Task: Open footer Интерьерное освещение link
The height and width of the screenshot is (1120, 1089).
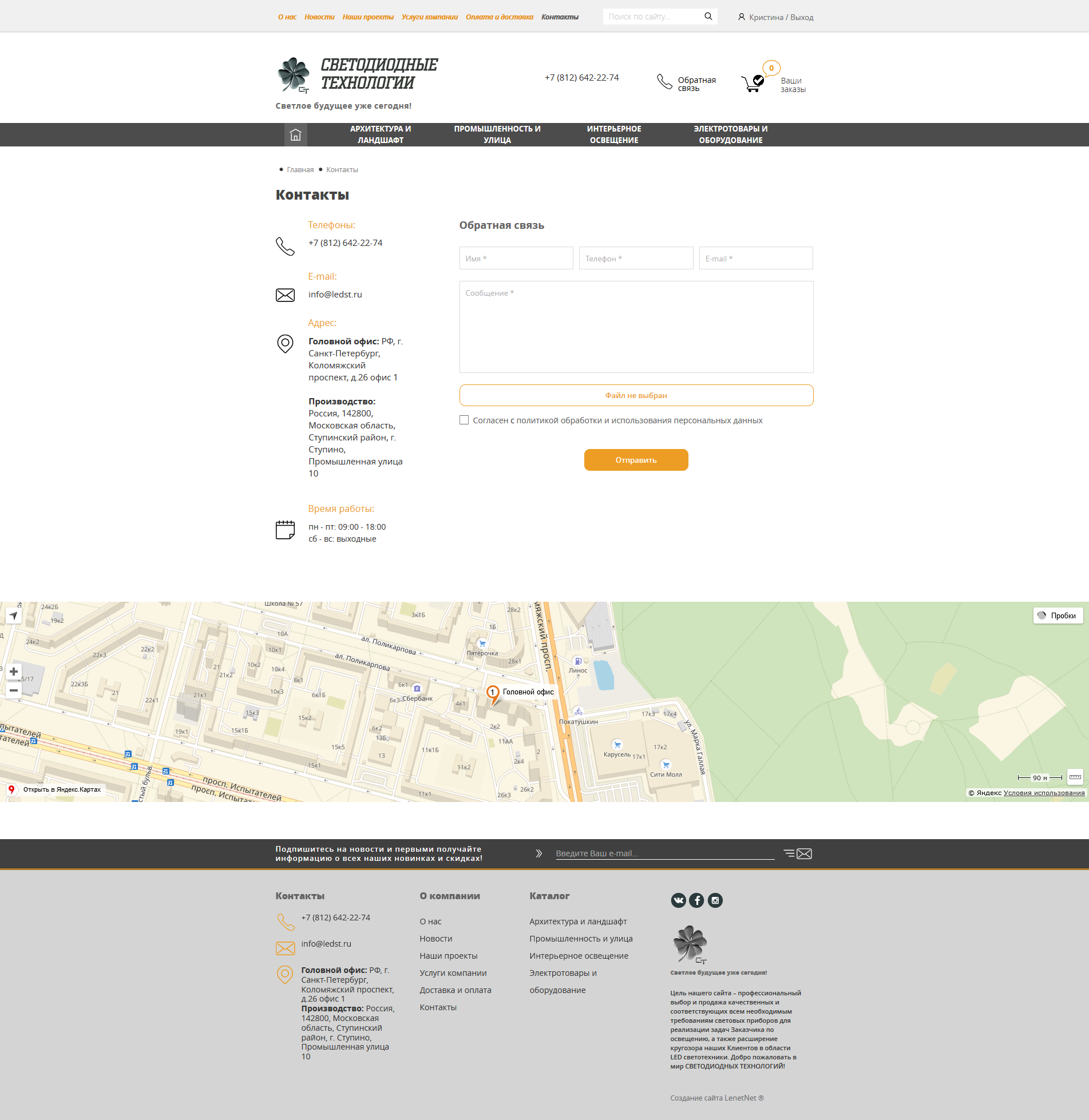Action: [x=579, y=956]
